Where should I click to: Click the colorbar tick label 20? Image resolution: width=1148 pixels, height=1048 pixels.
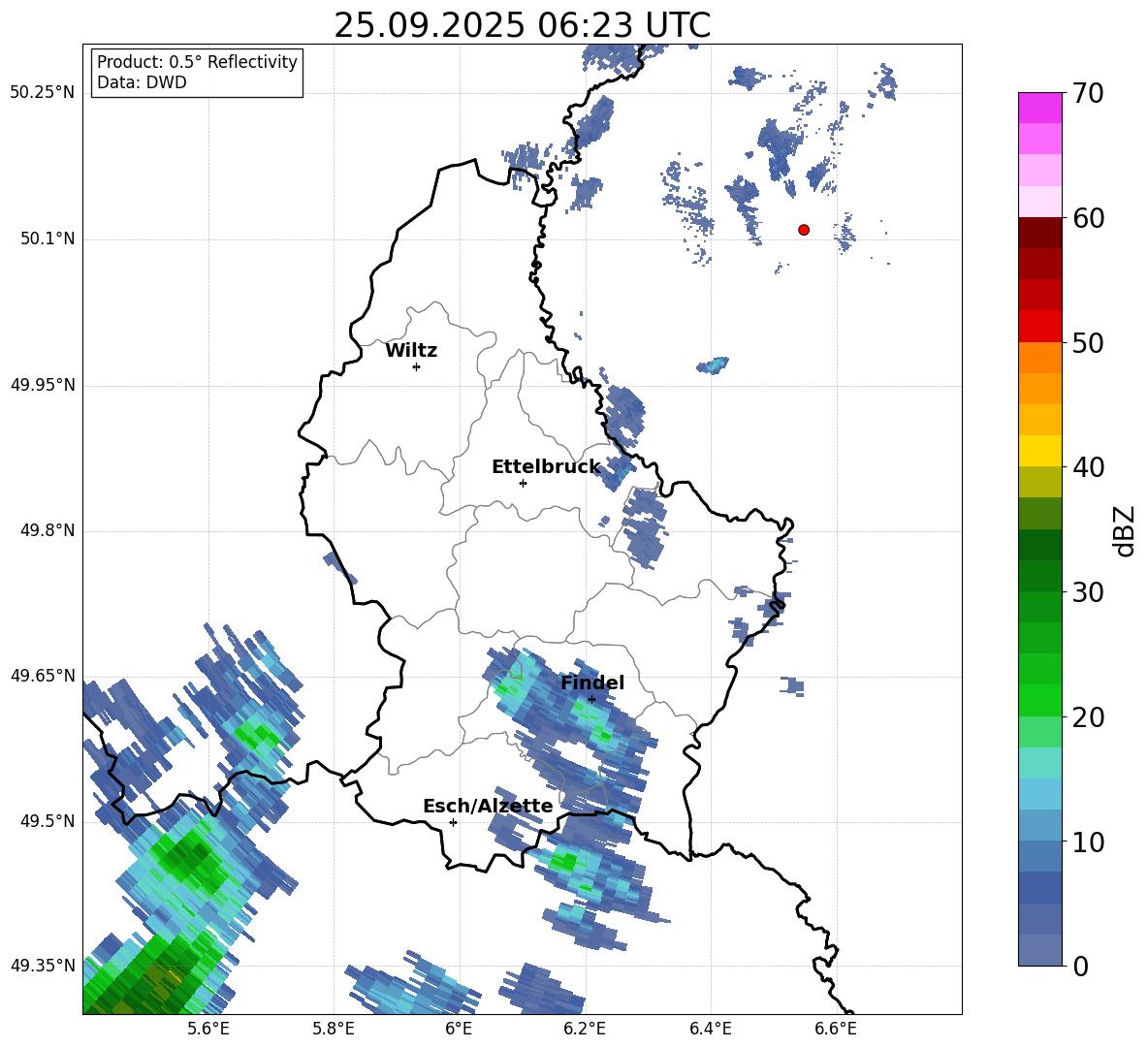(1088, 716)
